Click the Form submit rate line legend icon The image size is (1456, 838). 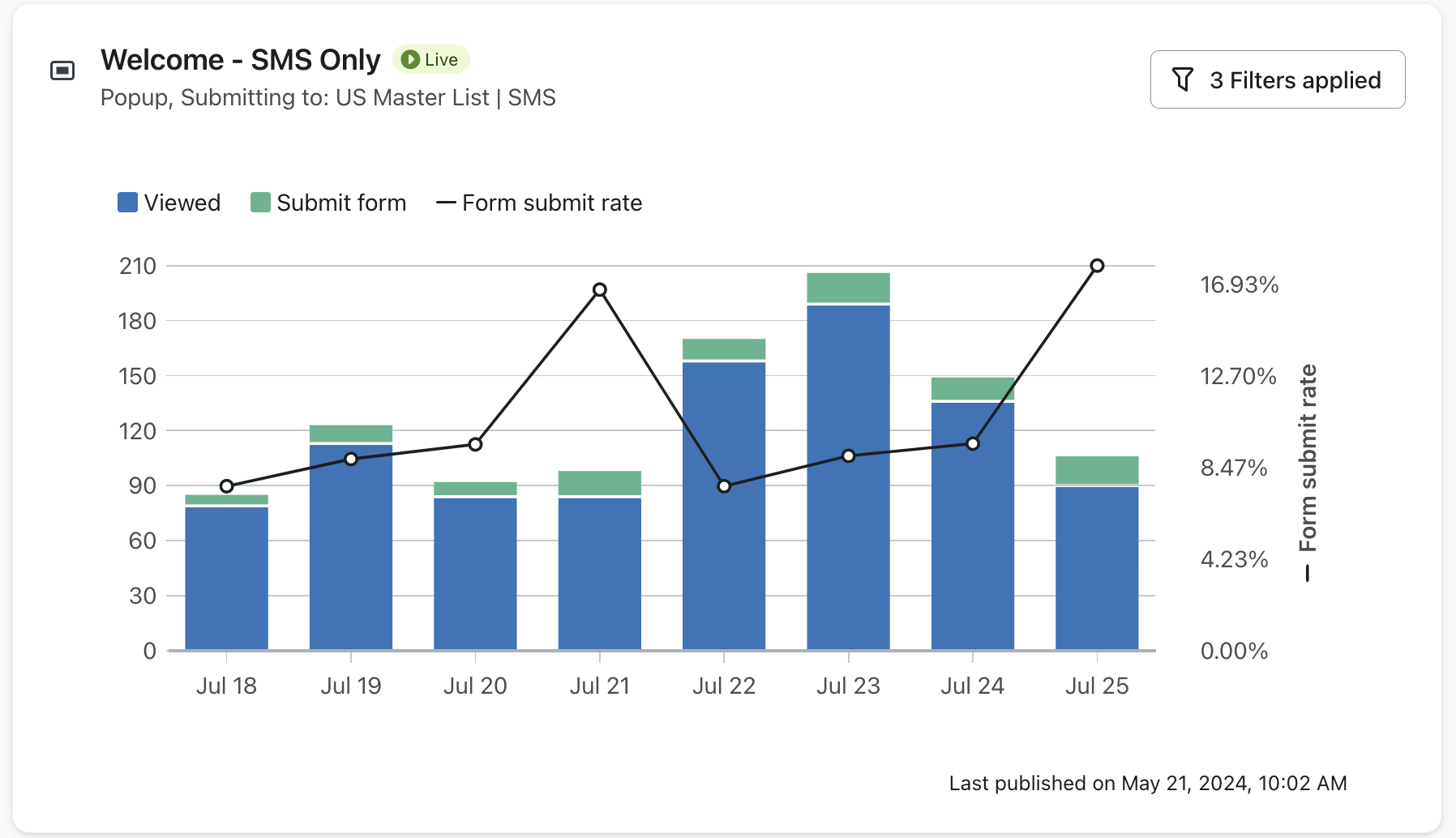click(x=446, y=203)
